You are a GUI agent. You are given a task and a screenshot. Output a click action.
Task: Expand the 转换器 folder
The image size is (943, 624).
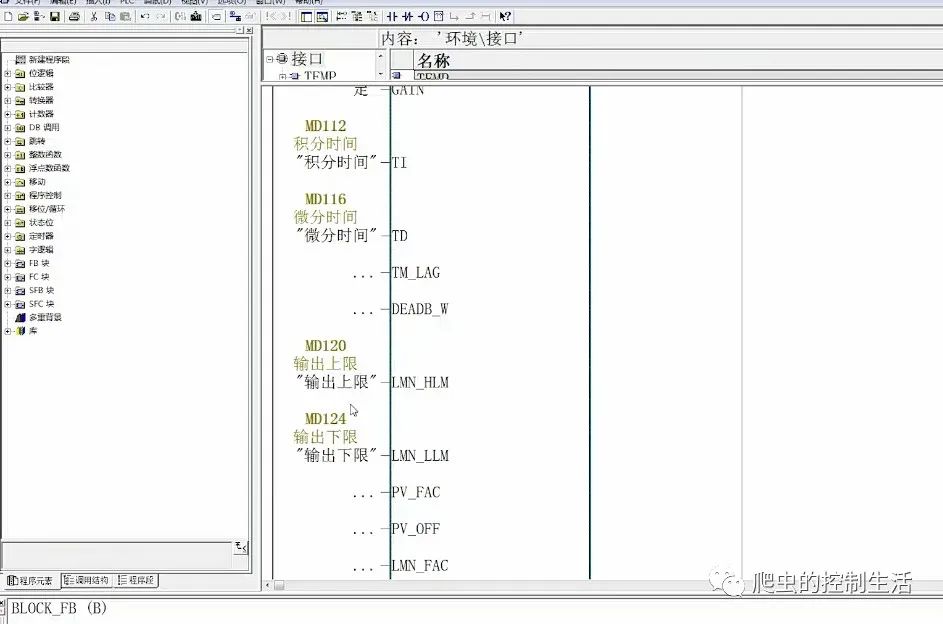click(7, 100)
